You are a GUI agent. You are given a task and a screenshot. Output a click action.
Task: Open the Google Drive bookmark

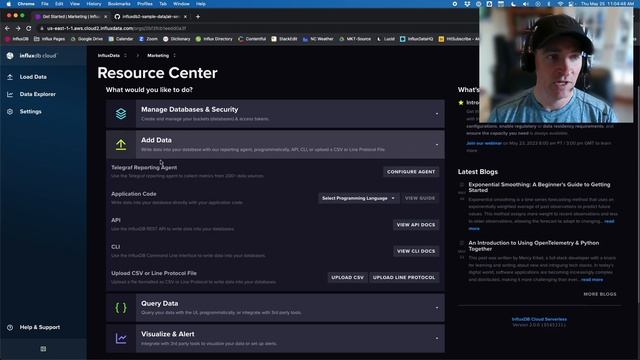pos(87,39)
